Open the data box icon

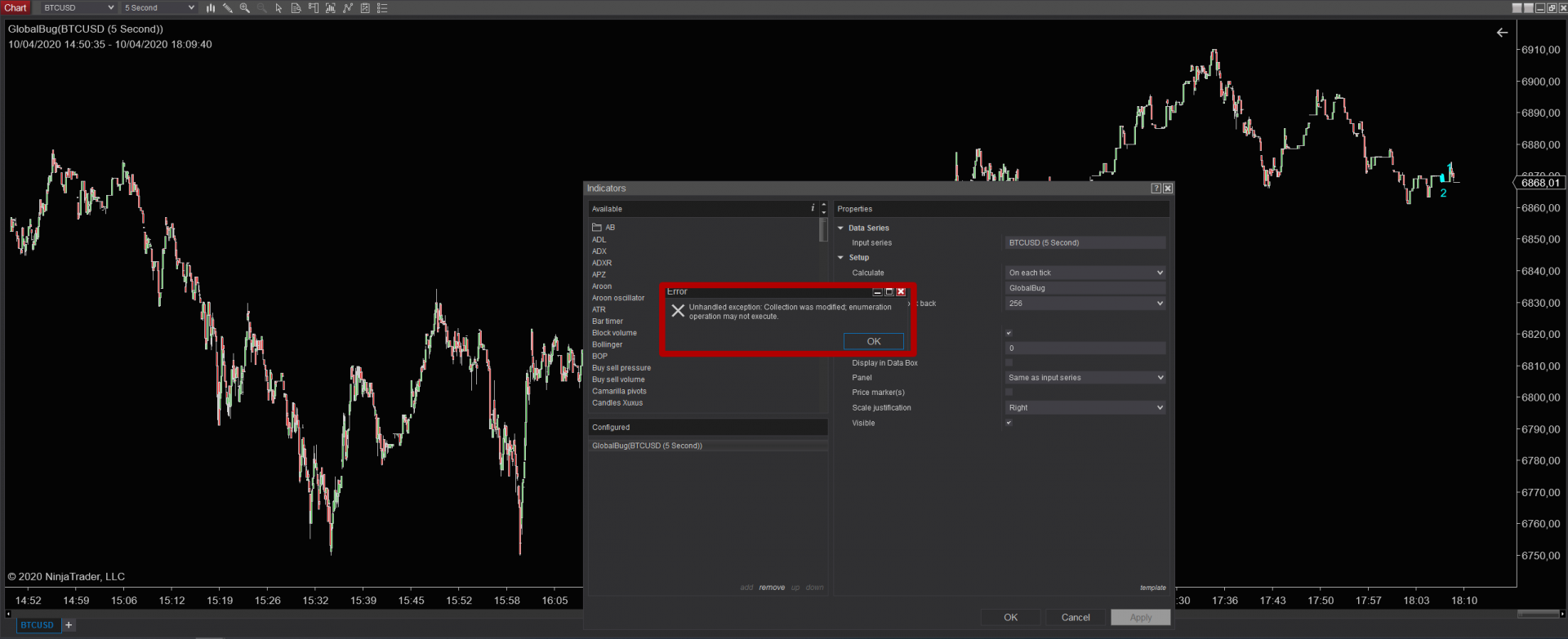click(296, 8)
